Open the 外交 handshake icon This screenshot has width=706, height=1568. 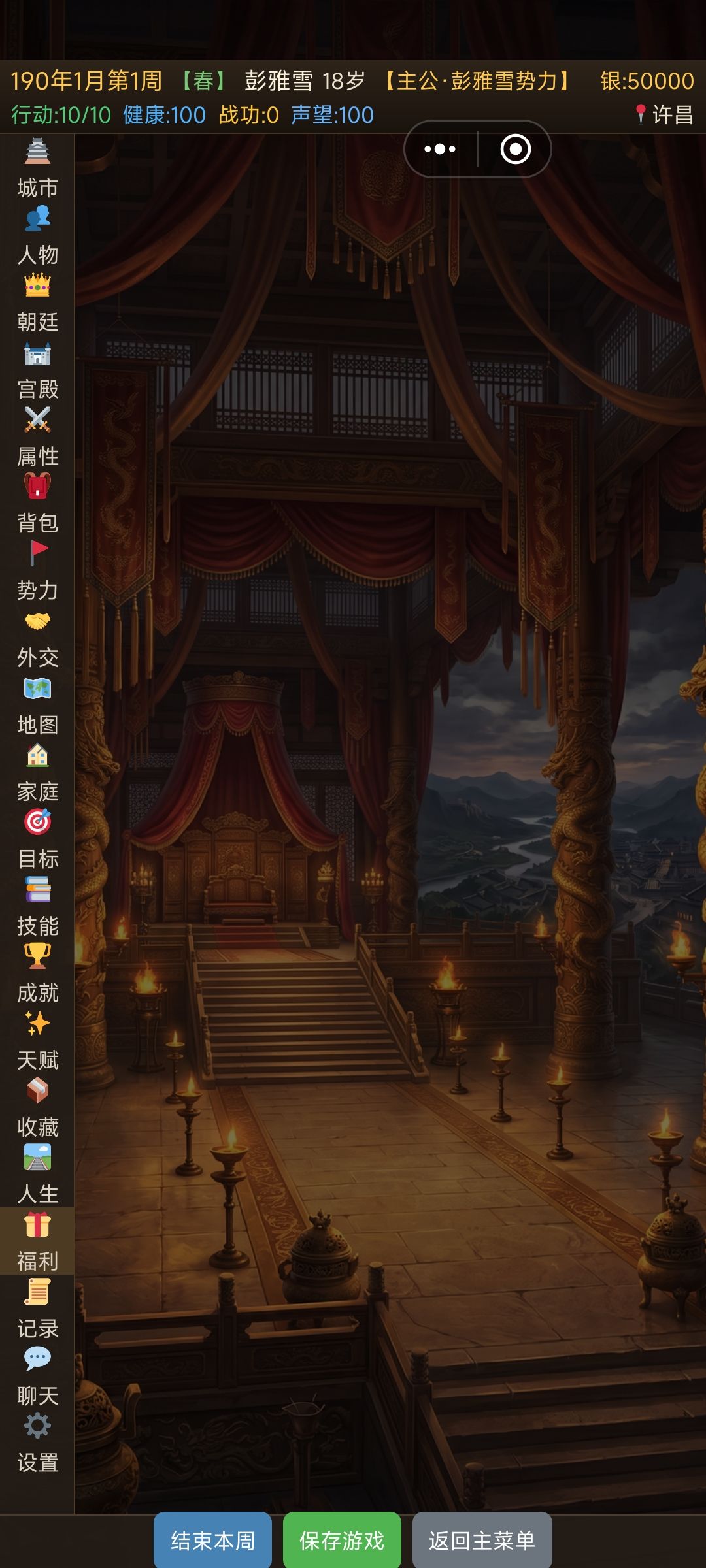[x=37, y=621]
